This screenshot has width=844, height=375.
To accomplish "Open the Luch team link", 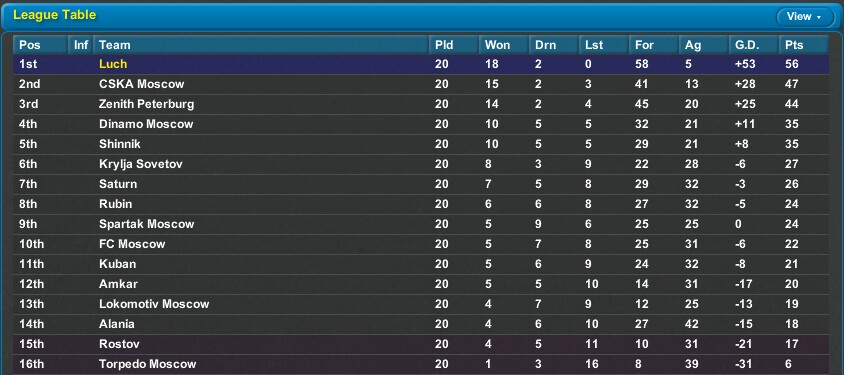I will coord(113,64).
